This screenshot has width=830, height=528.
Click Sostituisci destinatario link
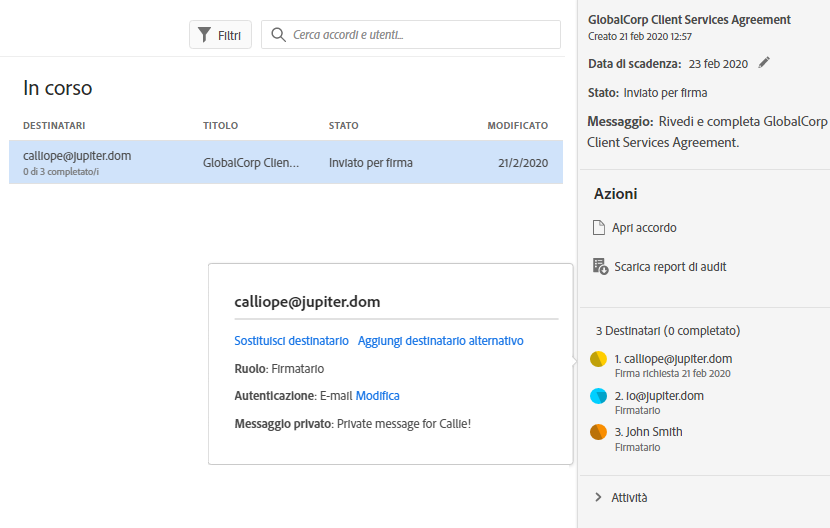click(x=291, y=341)
